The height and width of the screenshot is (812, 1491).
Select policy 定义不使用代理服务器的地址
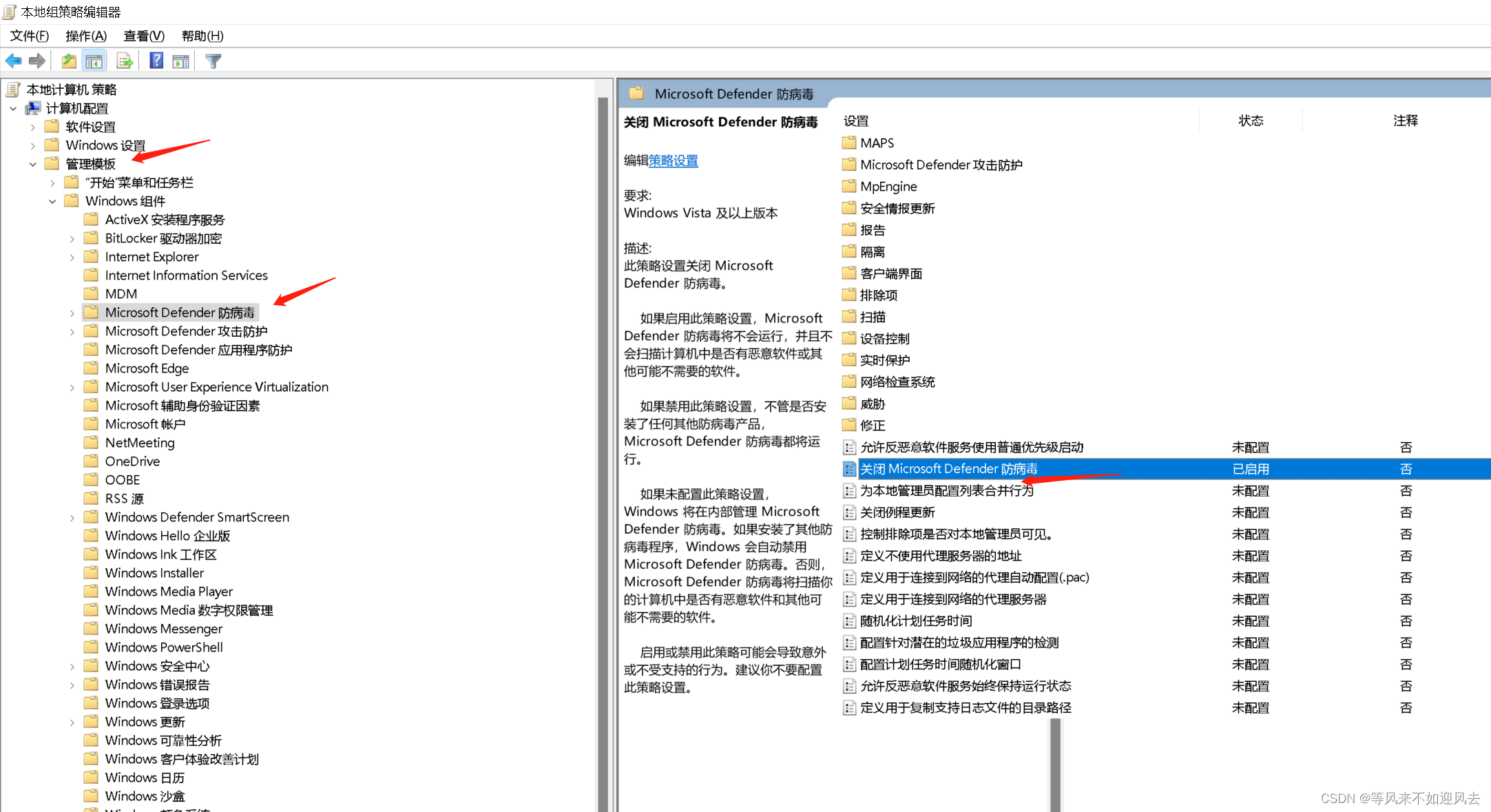941,556
